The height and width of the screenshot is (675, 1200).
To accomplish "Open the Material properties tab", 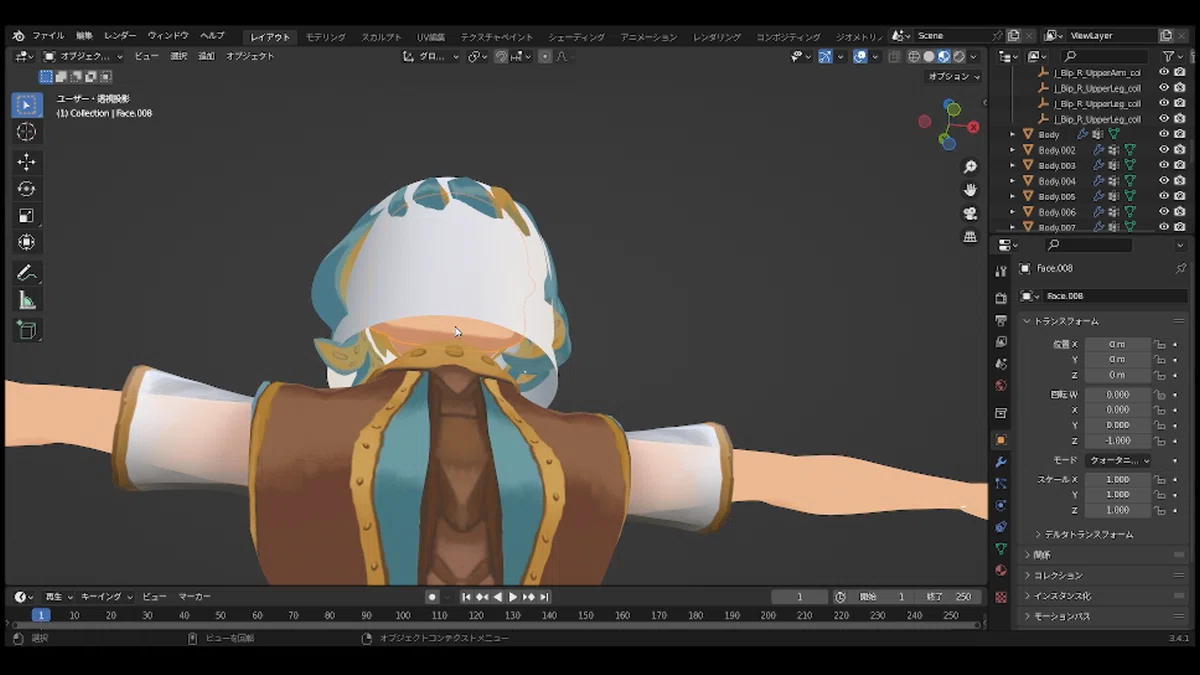I will pos(1001,571).
